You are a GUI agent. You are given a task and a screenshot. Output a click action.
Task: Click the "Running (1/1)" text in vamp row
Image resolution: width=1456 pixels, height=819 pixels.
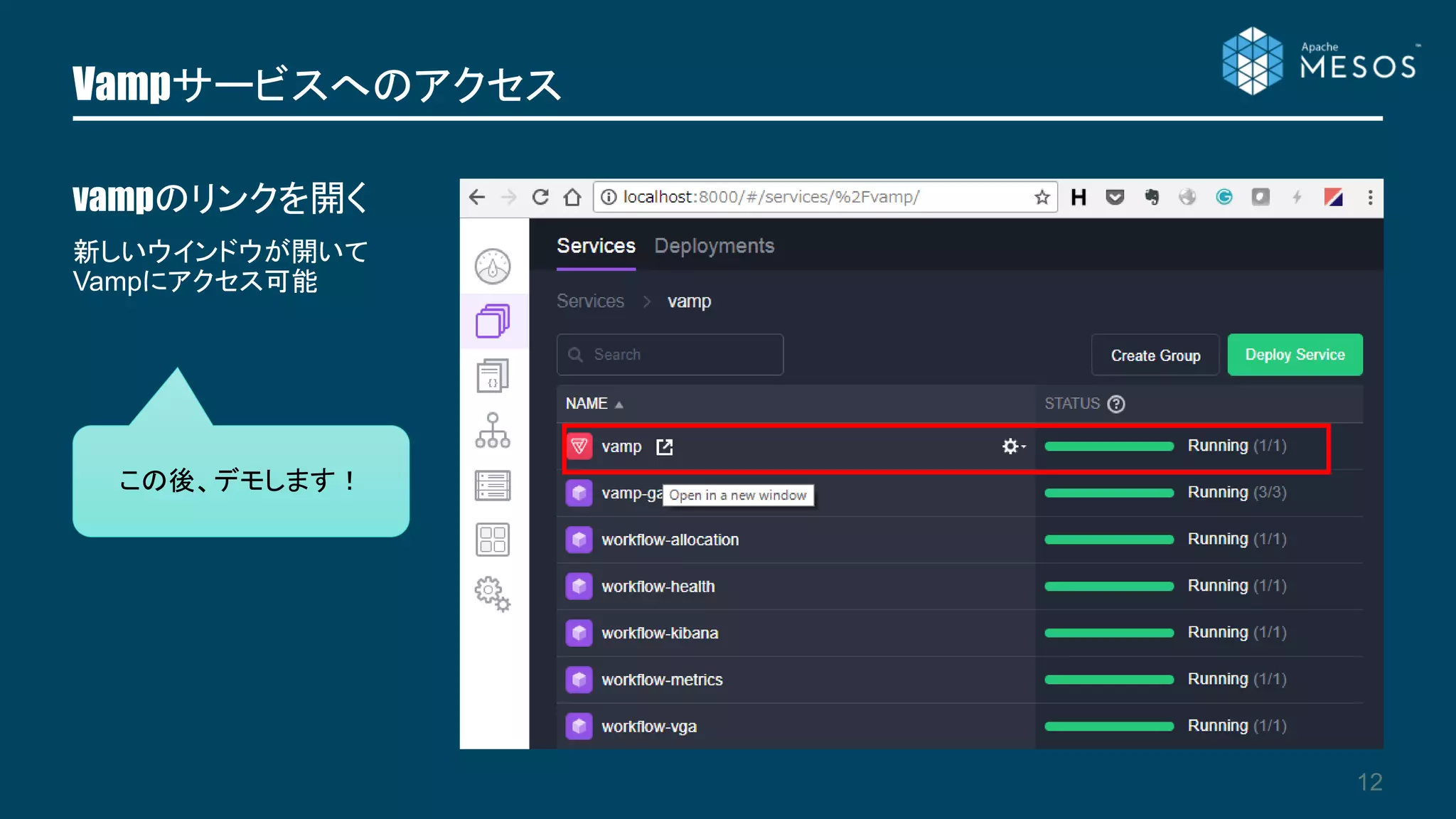1237,446
